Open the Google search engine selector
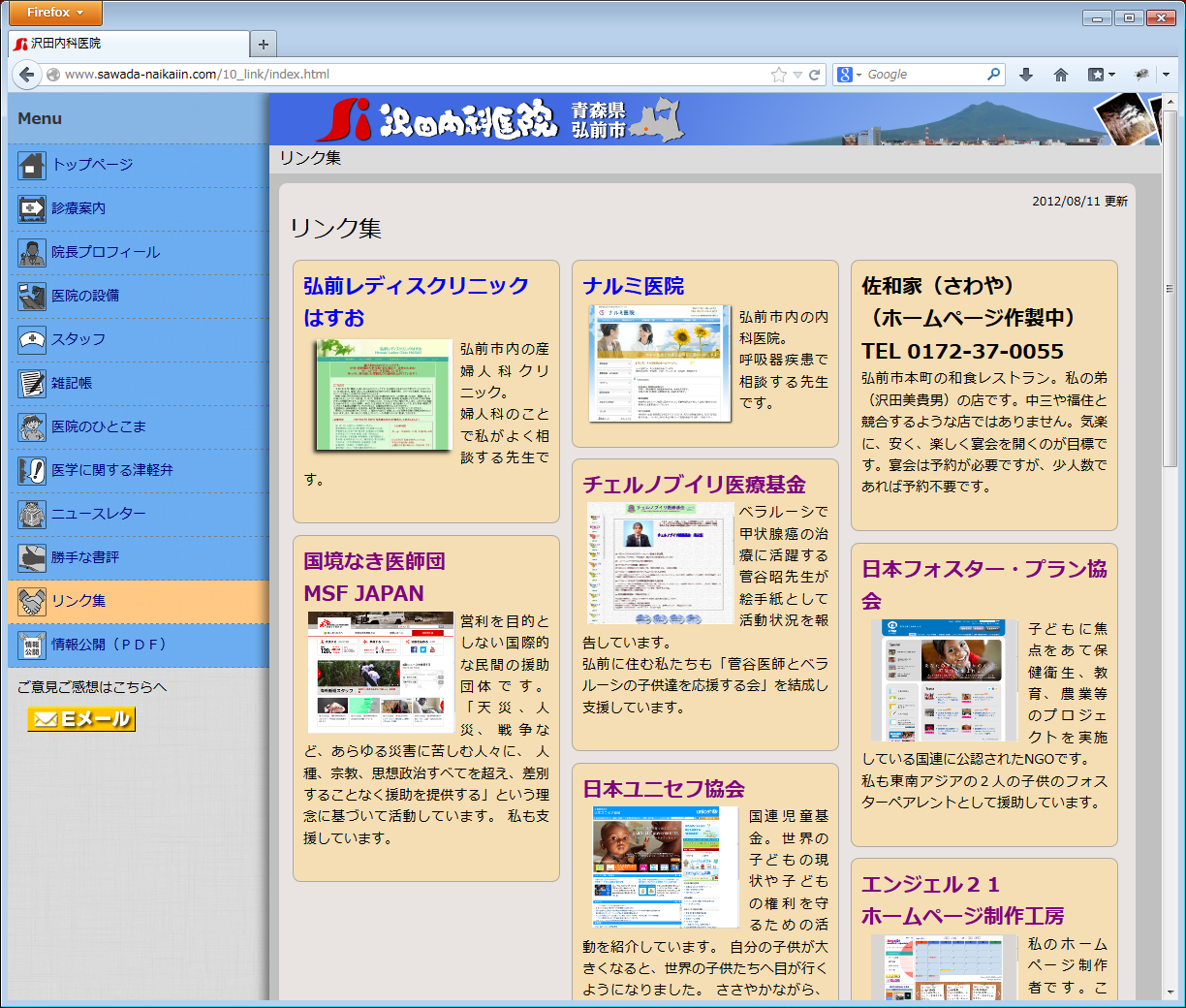 pos(849,75)
